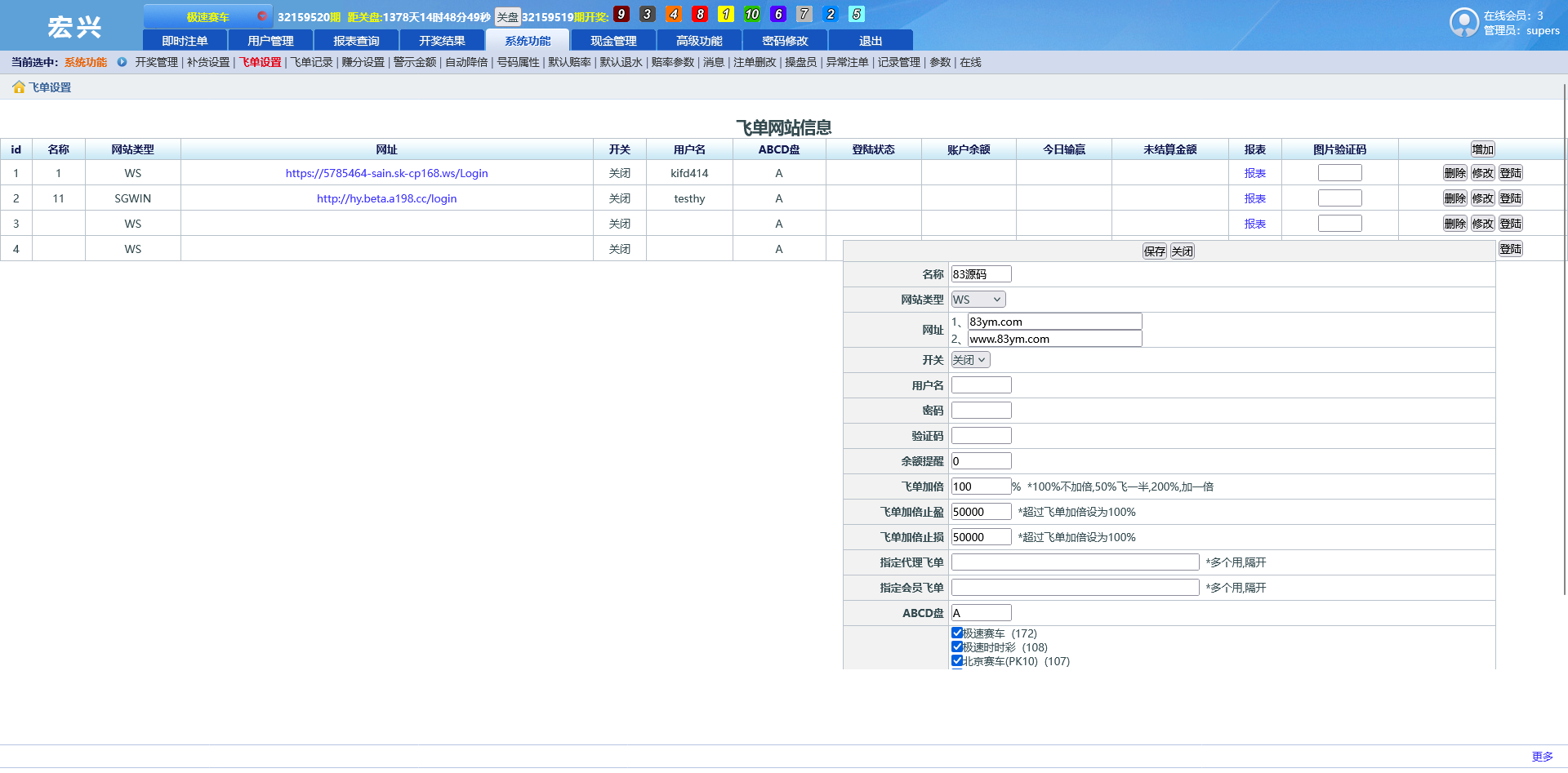The width and height of the screenshot is (1568, 773).
Task: Click 登陆 in the row with id 4
Action: pyautogui.click(x=1511, y=249)
